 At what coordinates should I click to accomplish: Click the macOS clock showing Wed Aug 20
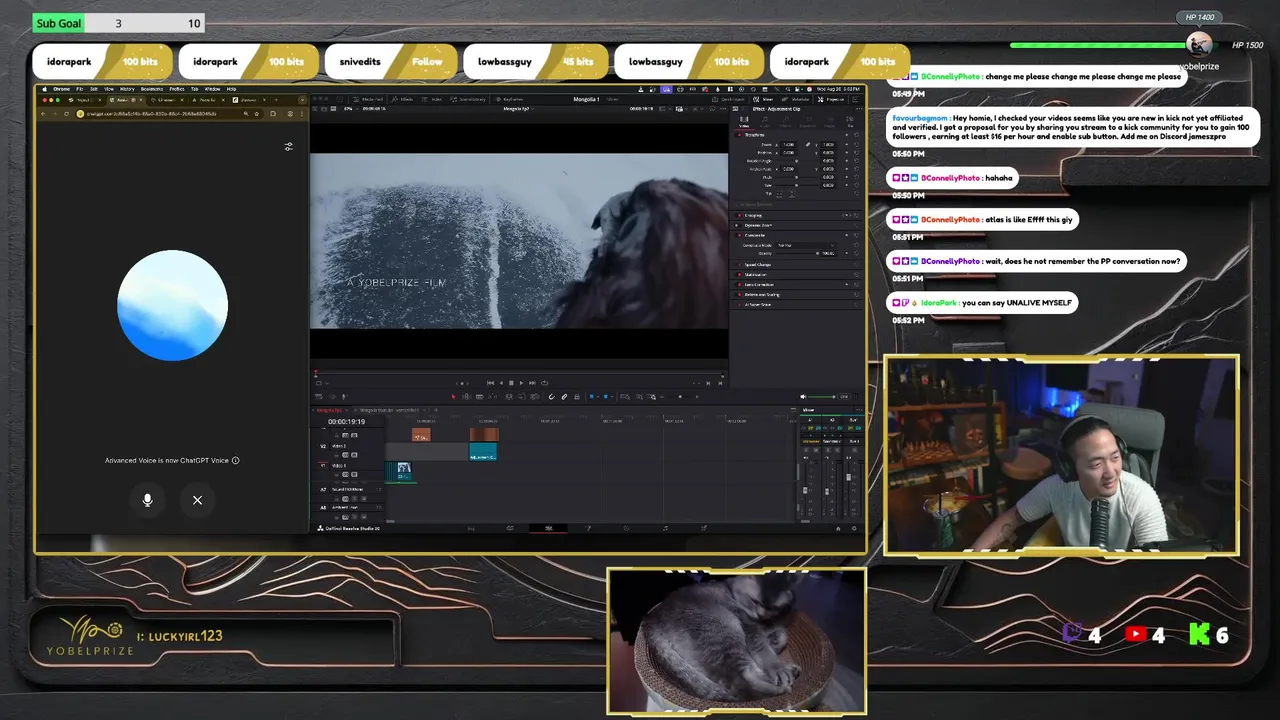coord(838,89)
